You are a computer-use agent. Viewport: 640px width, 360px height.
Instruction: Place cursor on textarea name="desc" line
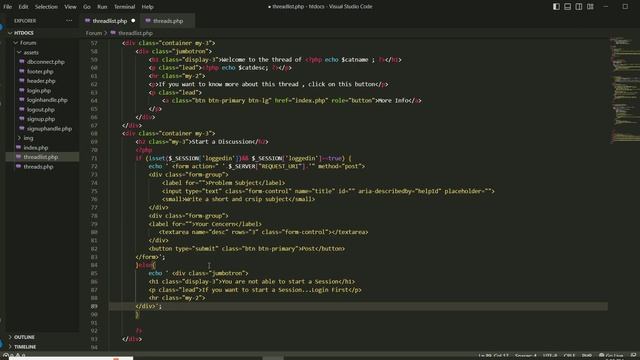[263, 232]
